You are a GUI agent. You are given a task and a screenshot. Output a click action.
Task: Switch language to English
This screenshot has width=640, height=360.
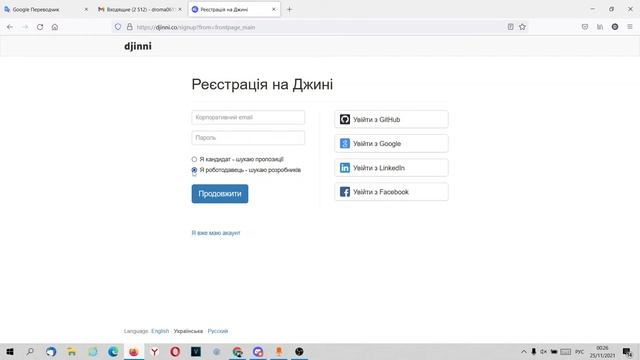(x=160, y=331)
